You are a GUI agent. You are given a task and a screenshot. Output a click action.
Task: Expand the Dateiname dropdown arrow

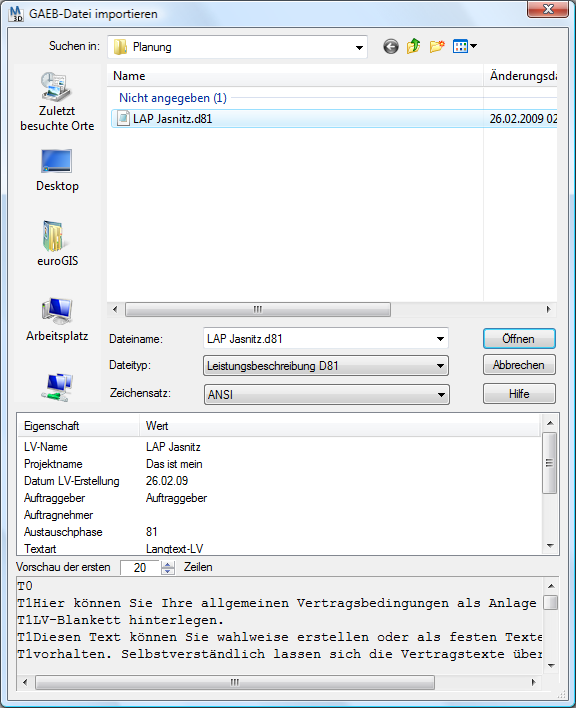(x=440, y=339)
